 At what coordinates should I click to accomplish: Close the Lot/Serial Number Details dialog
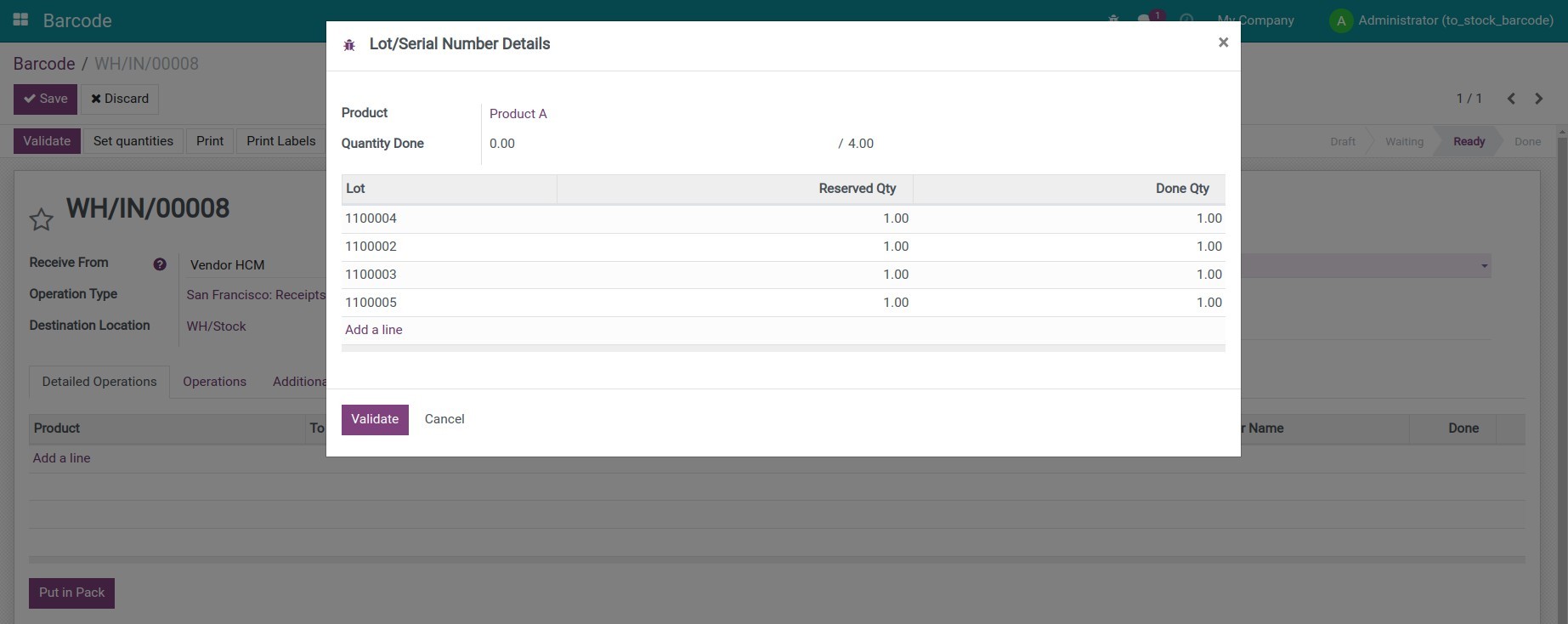pos(1223,43)
